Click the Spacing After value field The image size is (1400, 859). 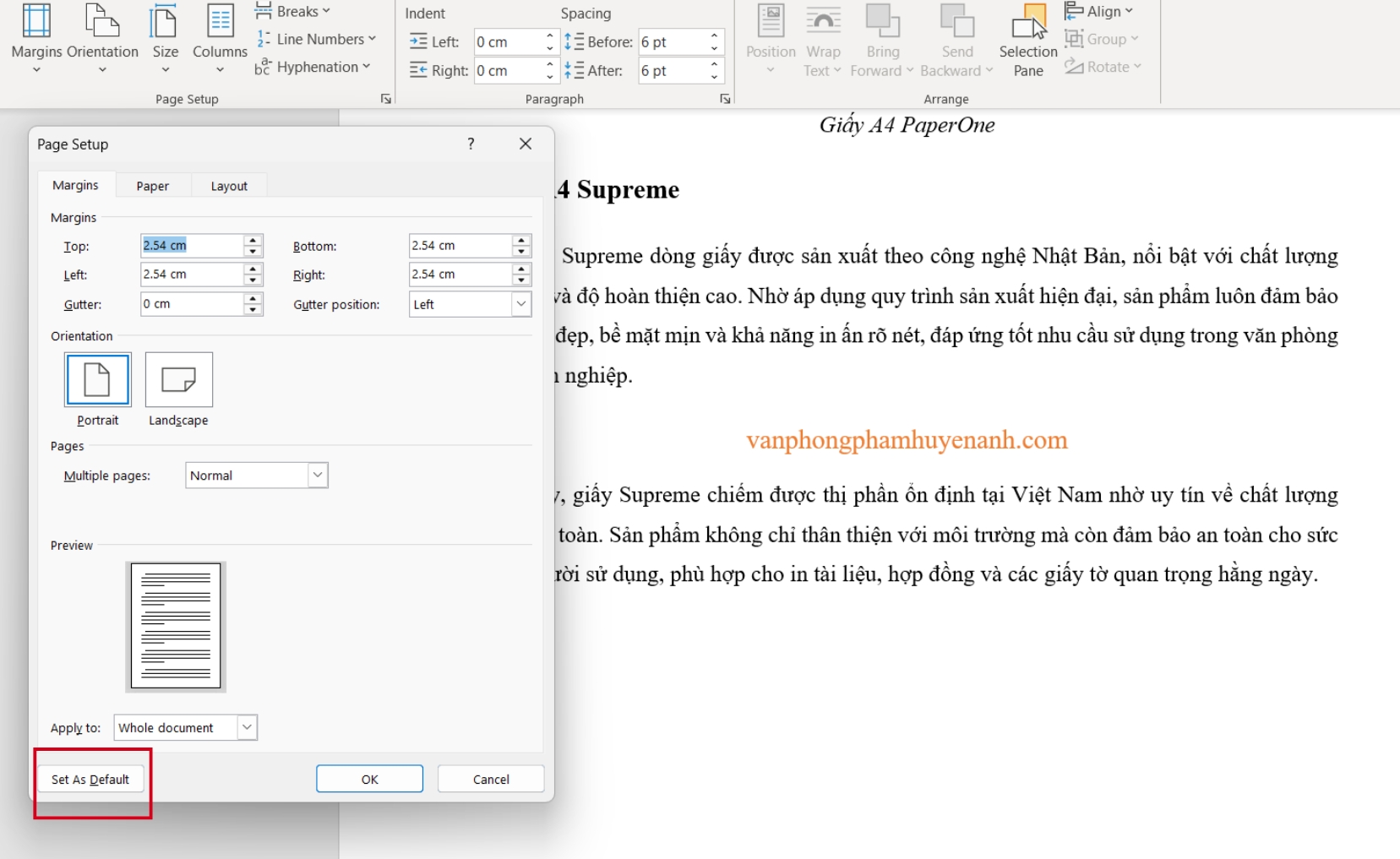[x=672, y=71]
